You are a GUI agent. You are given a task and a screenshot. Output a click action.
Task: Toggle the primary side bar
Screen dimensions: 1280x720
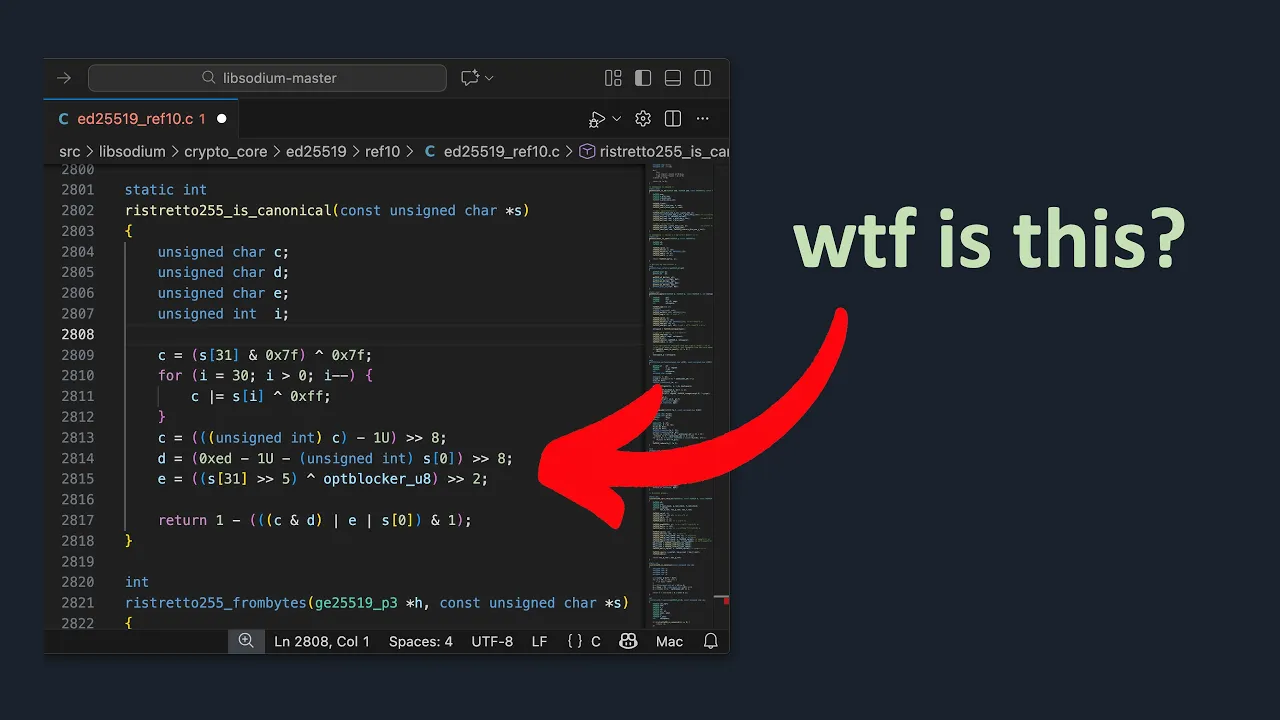[643, 78]
